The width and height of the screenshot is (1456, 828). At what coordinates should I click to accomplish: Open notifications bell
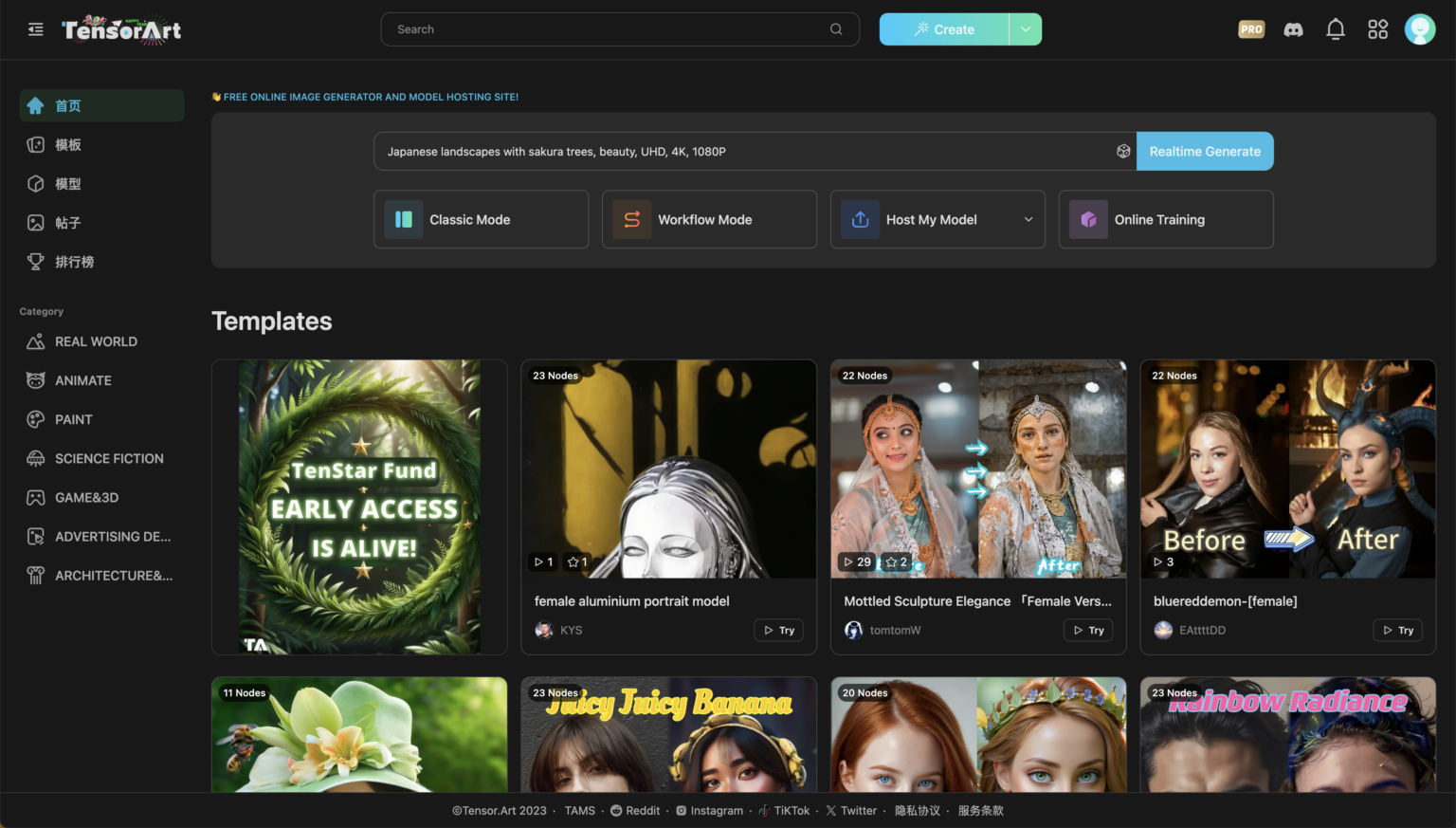click(1335, 29)
